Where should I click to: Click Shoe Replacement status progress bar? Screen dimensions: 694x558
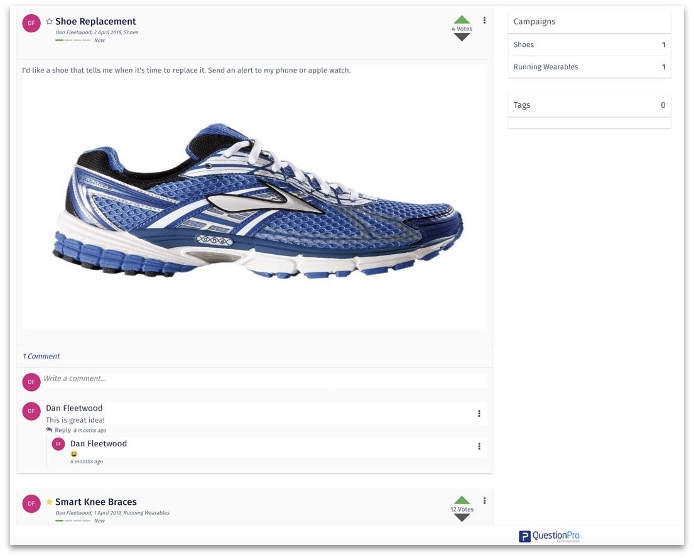[x=73, y=40]
